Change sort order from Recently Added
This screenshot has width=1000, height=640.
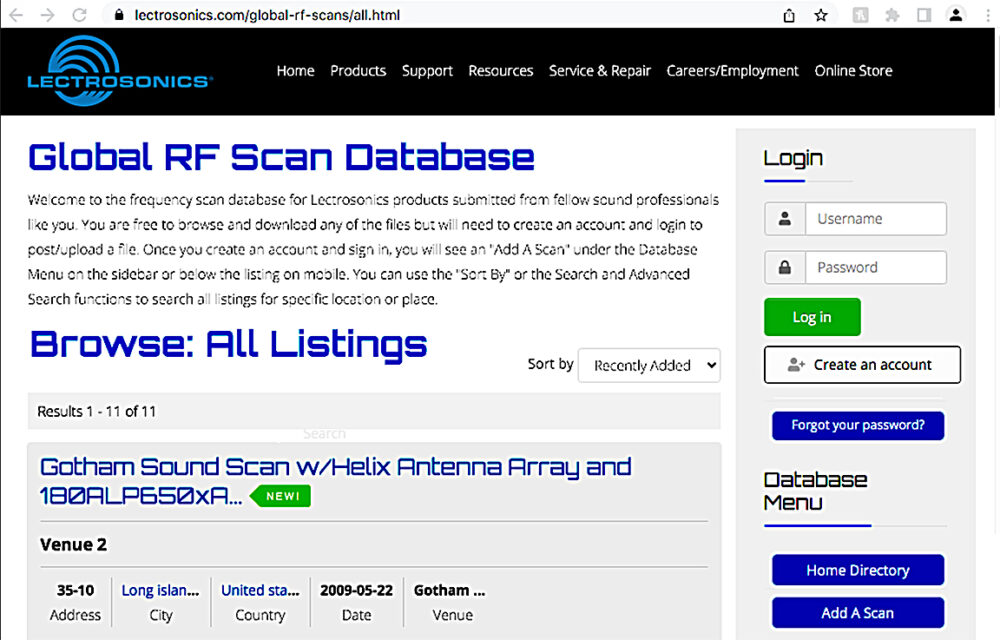[x=648, y=365]
